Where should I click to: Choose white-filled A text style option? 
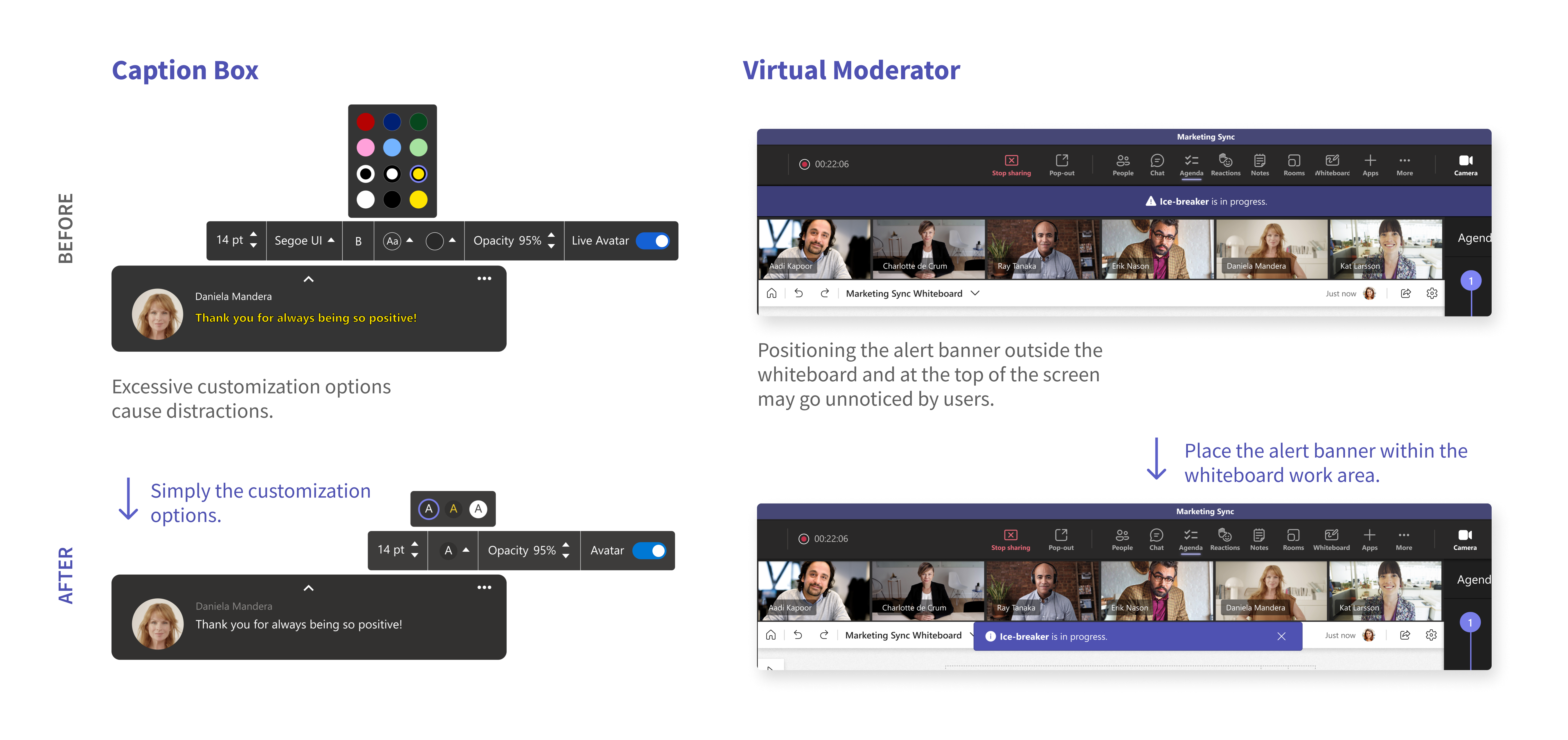(479, 509)
